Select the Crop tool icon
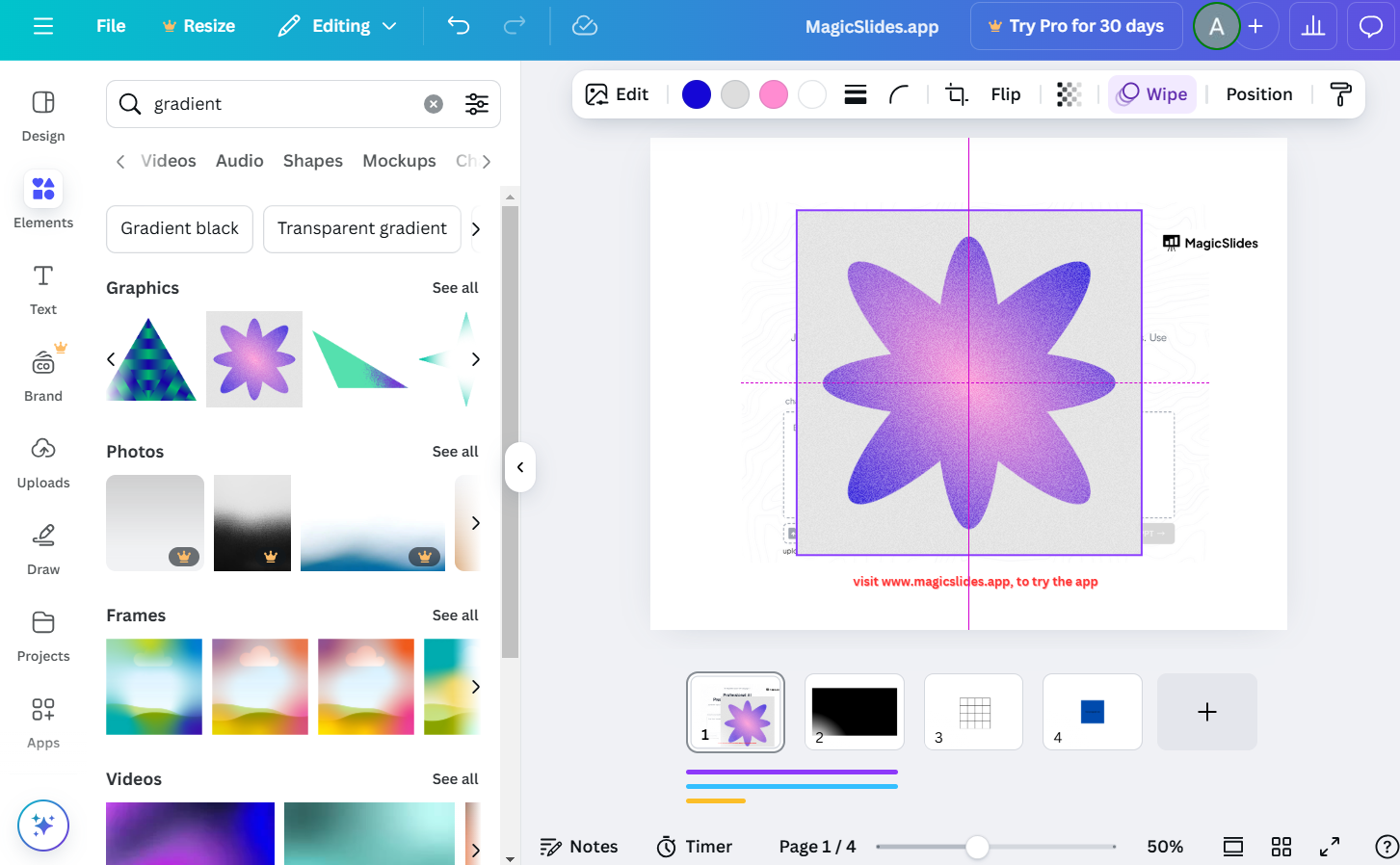Viewport: 1400px width, 865px height. coord(956,94)
